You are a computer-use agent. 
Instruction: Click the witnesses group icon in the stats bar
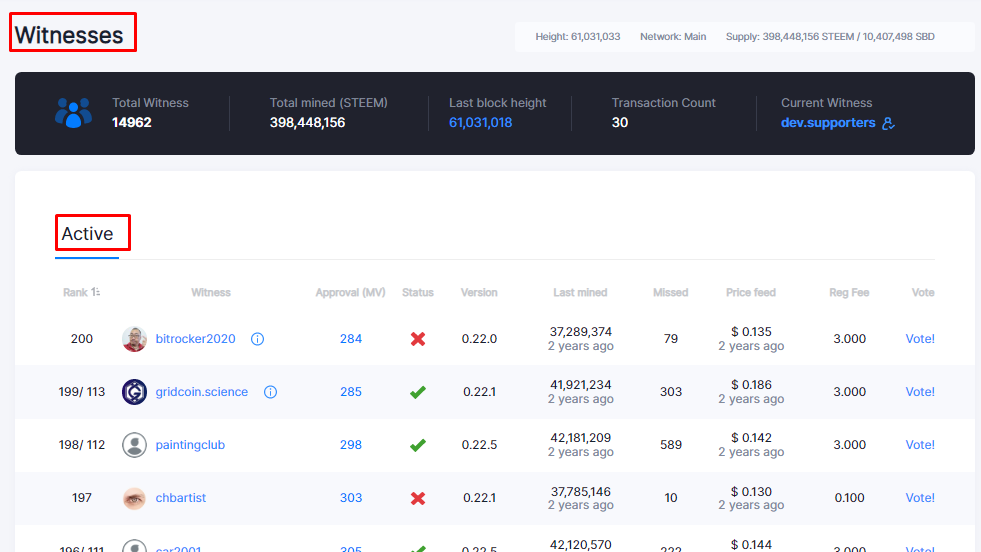pyautogui.click(x=73, y=113)
